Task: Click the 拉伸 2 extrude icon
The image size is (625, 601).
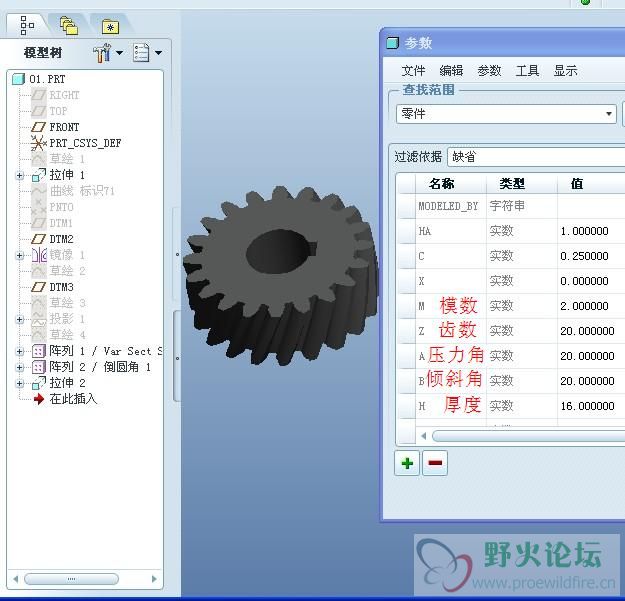Action: click(39, 383)
